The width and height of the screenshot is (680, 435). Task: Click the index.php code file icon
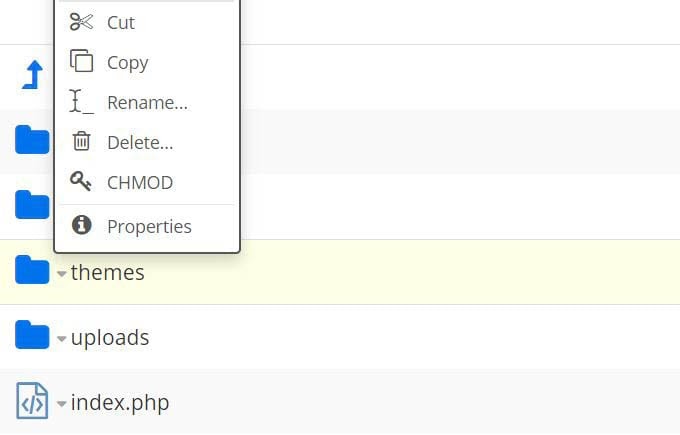32,402
